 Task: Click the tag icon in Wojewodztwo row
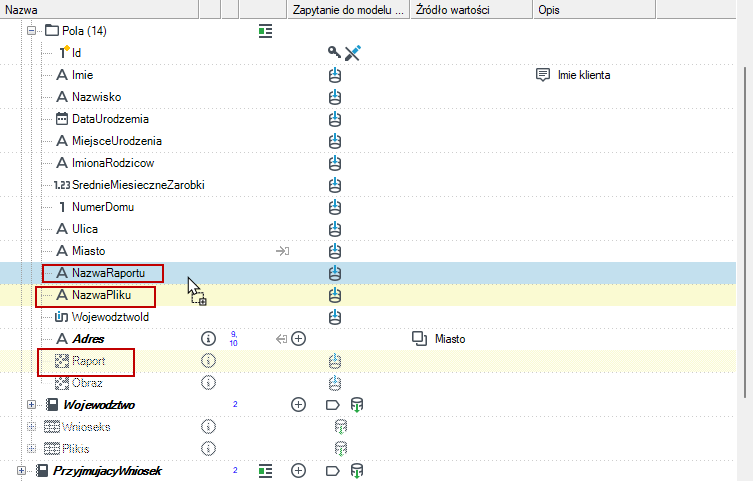333,405
